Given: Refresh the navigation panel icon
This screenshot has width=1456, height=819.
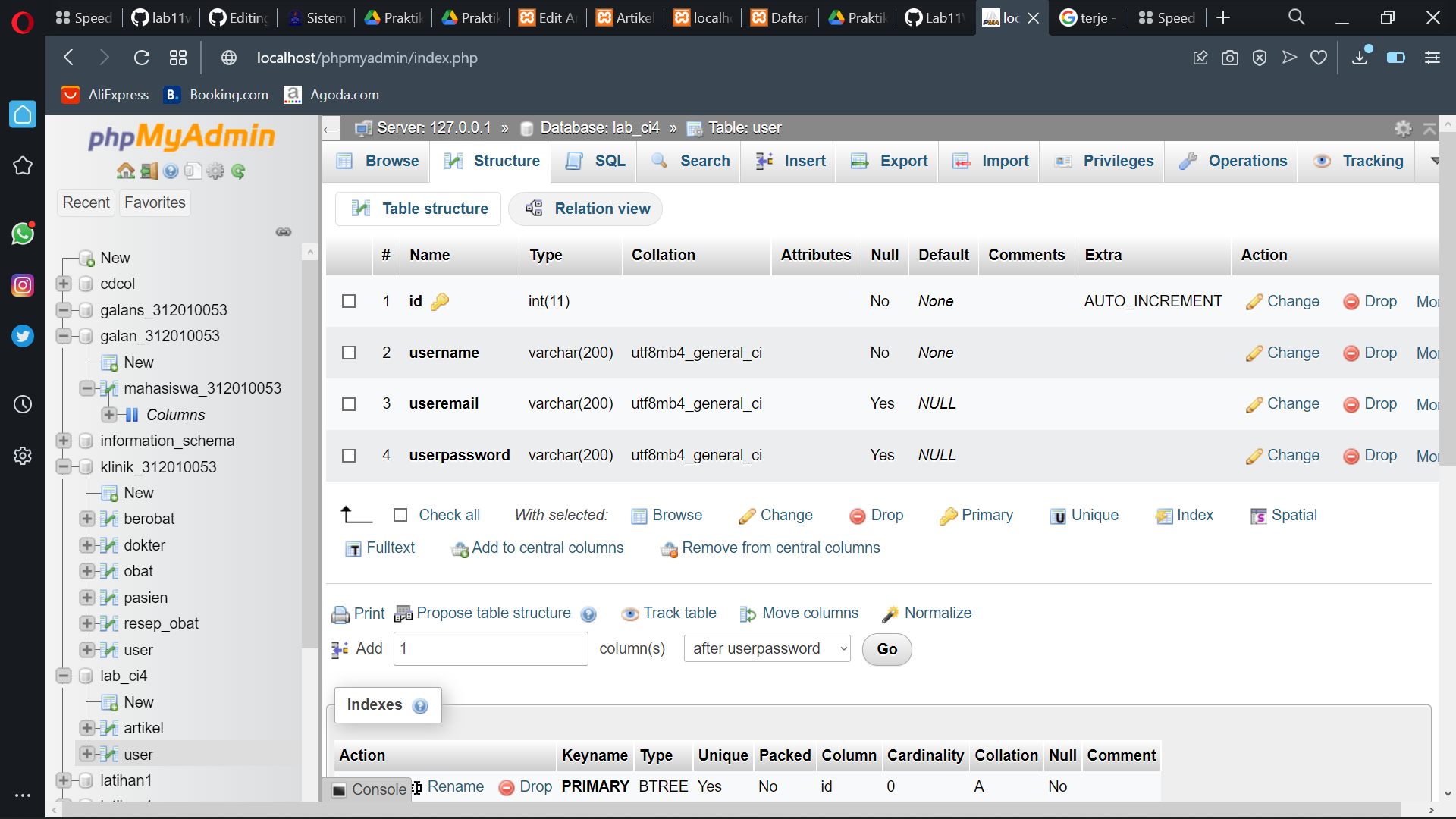Looking at the screenshot, I should (239, 171).
